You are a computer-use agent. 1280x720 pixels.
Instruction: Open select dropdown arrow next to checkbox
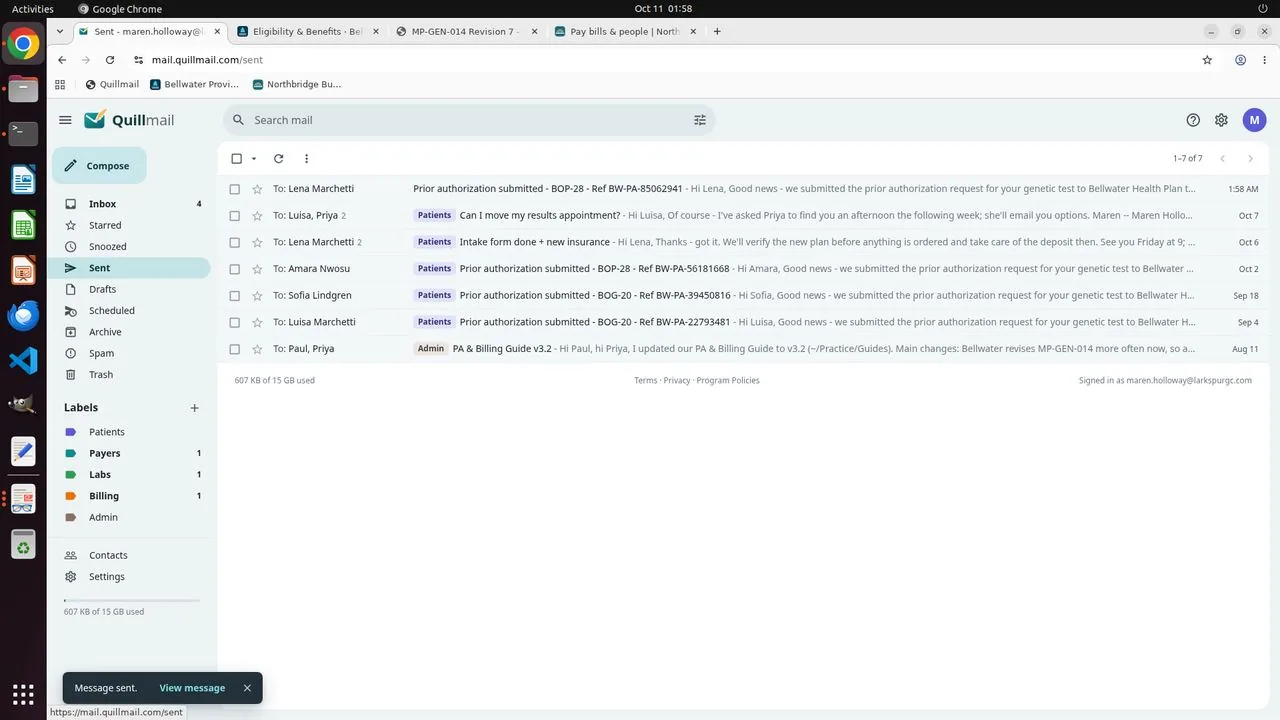254,158
